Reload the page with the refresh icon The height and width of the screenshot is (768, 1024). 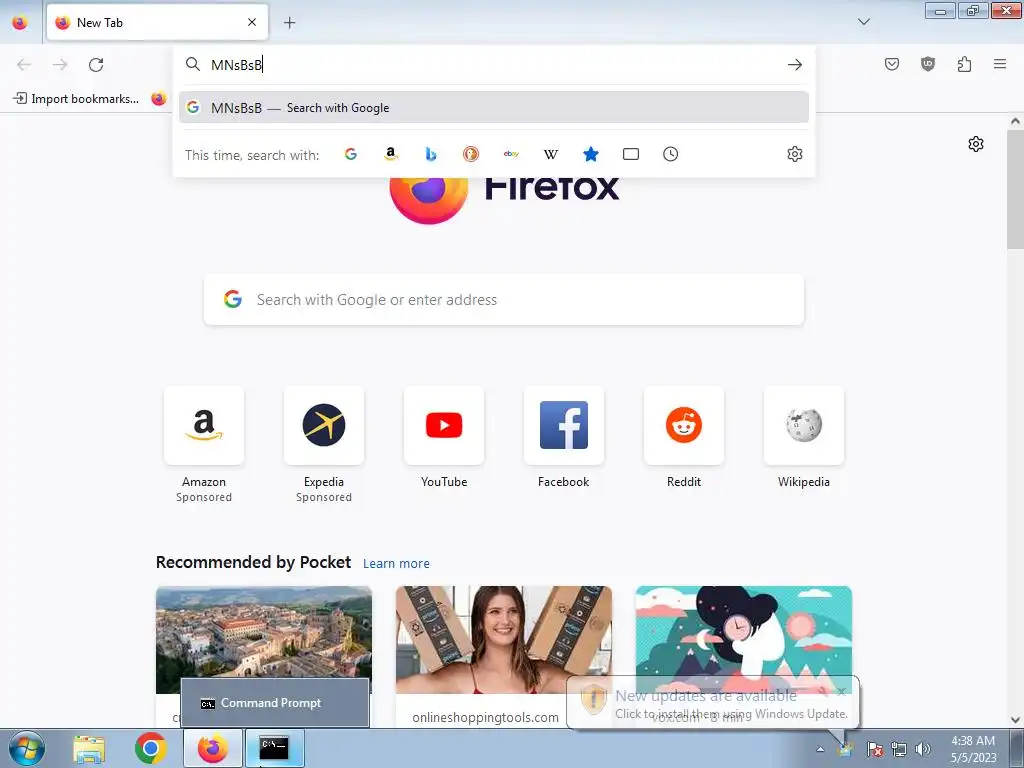tap(96, 65)
